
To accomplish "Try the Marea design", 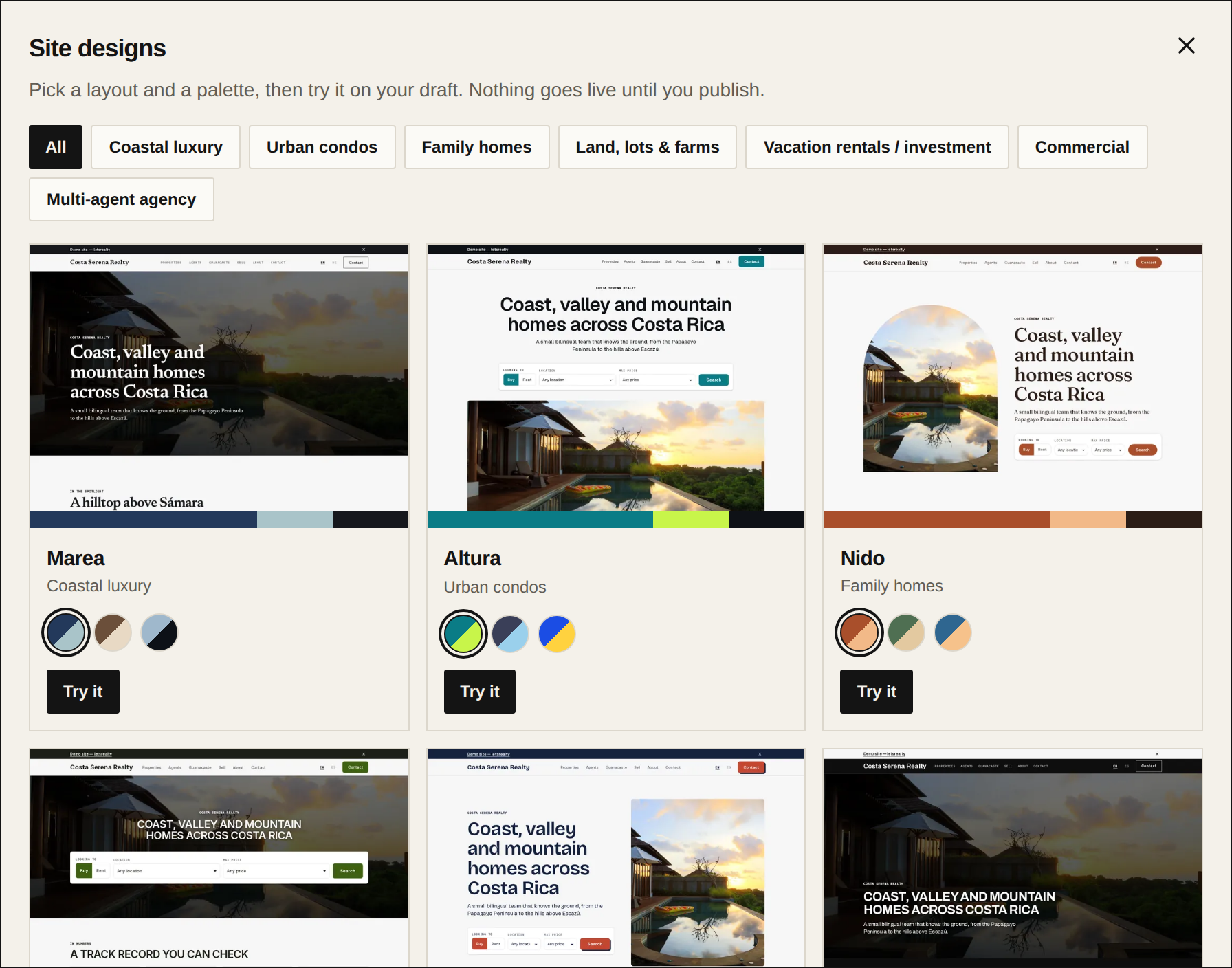I will pyautogui.click(x=83, y=692).
